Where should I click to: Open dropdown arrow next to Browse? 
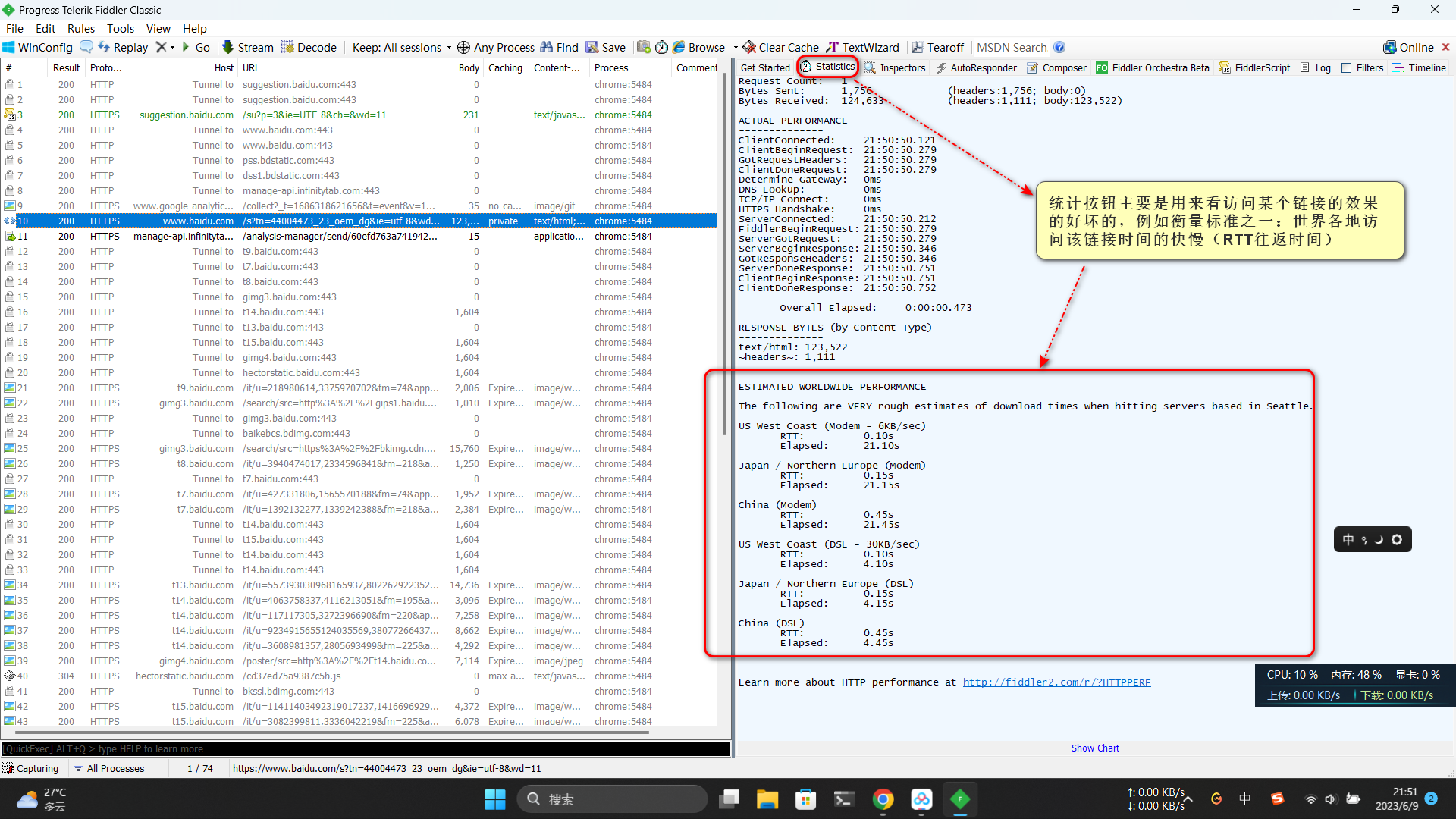click(736, 47)
